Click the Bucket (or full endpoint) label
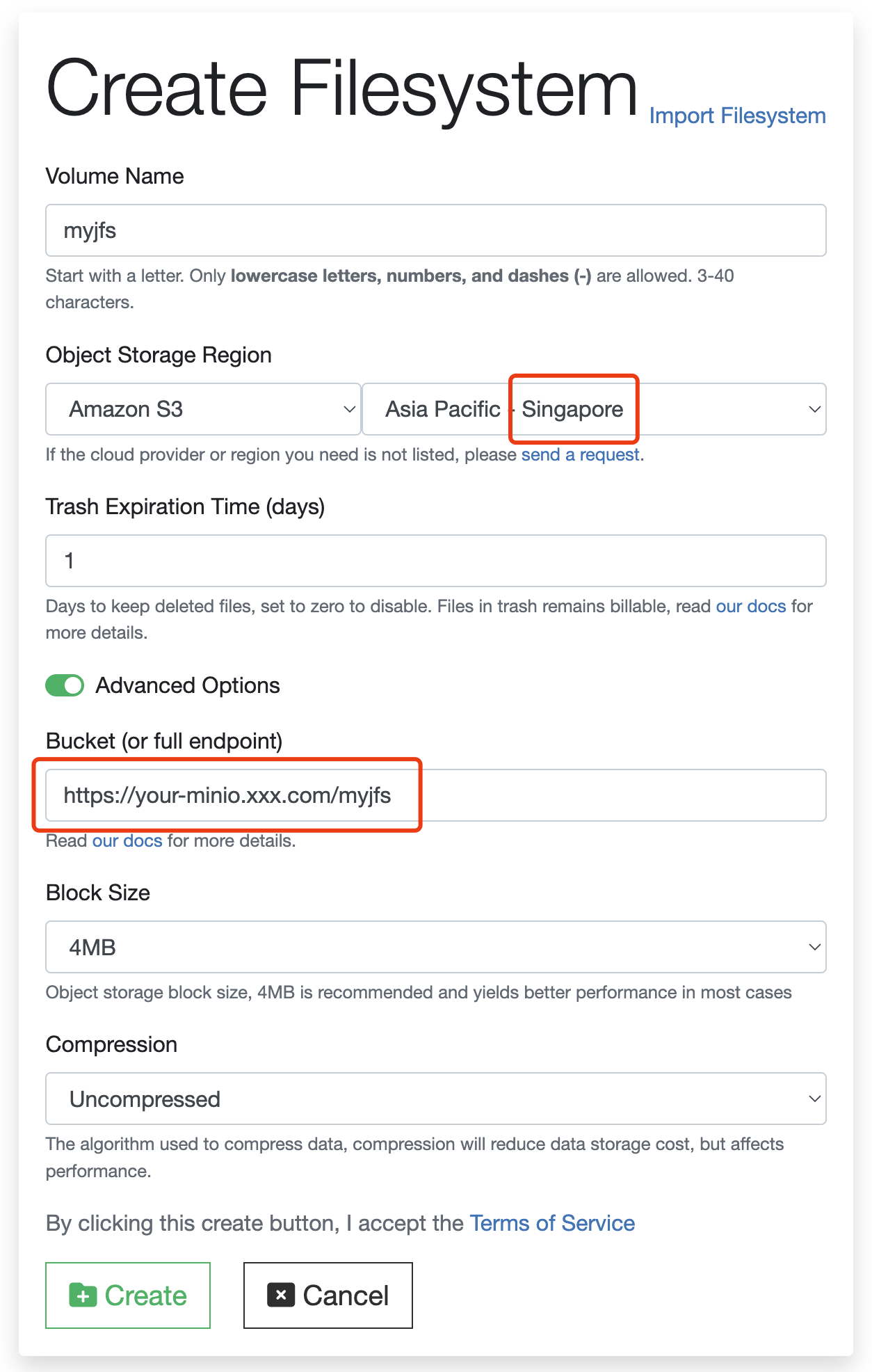872x1372 pixels. (x=164, y=742)
